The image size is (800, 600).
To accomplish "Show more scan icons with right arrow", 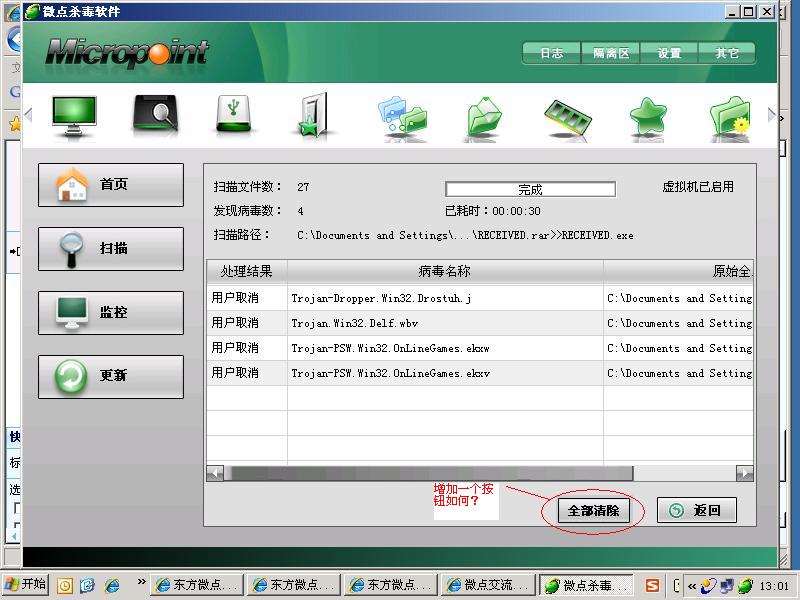I will tap(771, 115).
